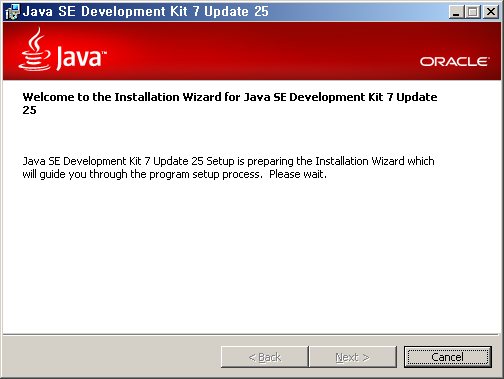Click the disabled Back button
504x379 pixels.
[265, 357]
